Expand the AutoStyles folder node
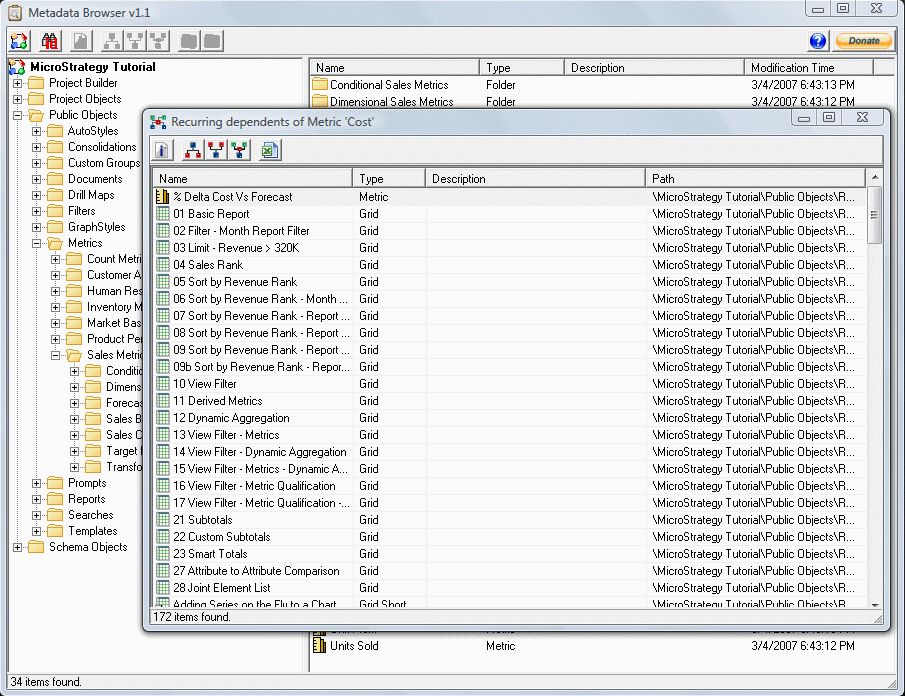Screen dimensions: 905x696 36,132
